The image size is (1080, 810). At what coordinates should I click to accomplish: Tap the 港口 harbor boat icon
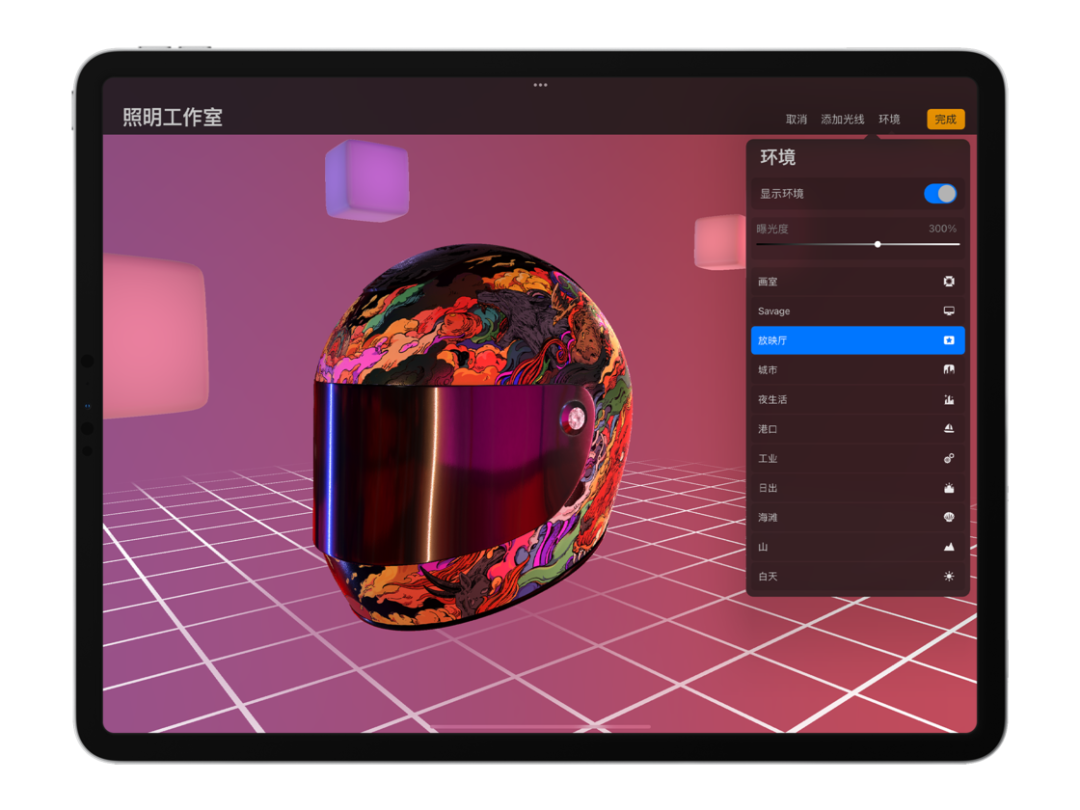click(x=948, y=428)
